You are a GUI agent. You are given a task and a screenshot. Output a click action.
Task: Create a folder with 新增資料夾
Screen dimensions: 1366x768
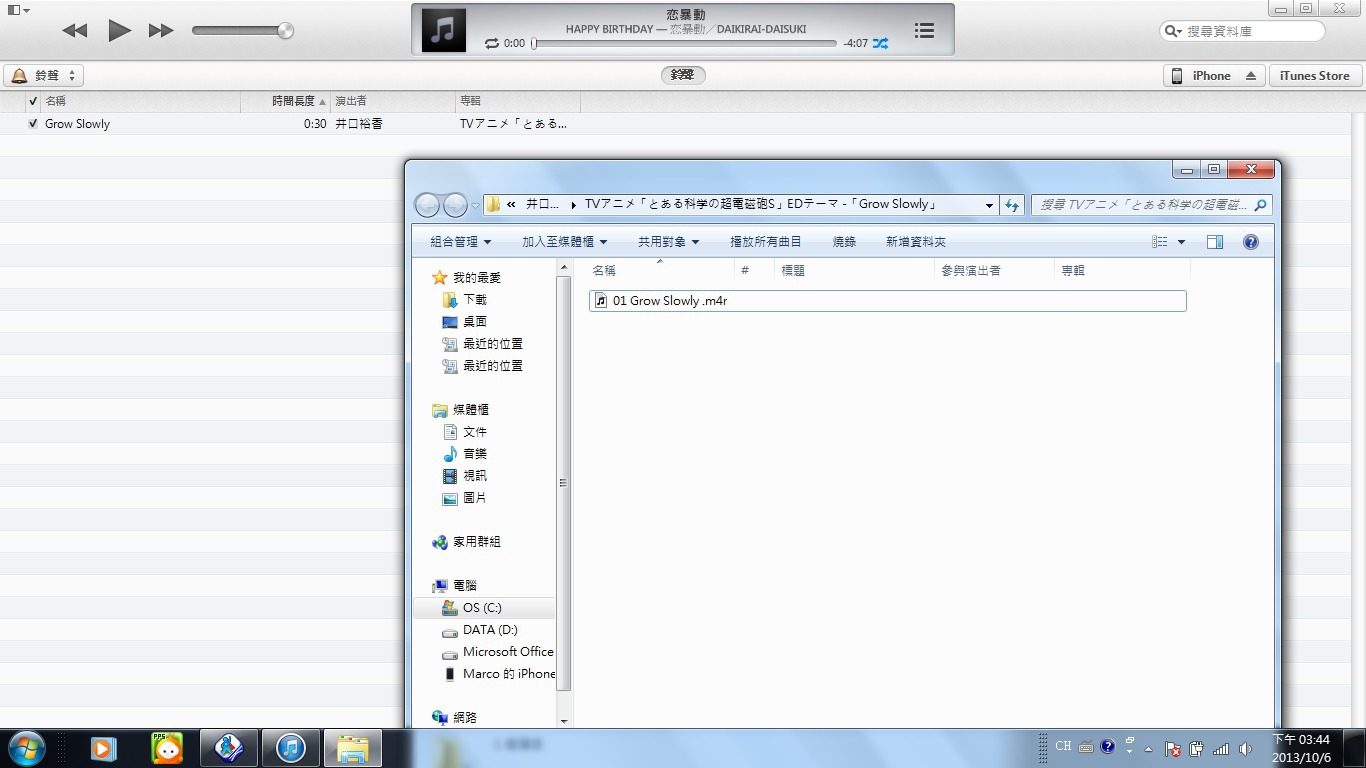[916, 242]
